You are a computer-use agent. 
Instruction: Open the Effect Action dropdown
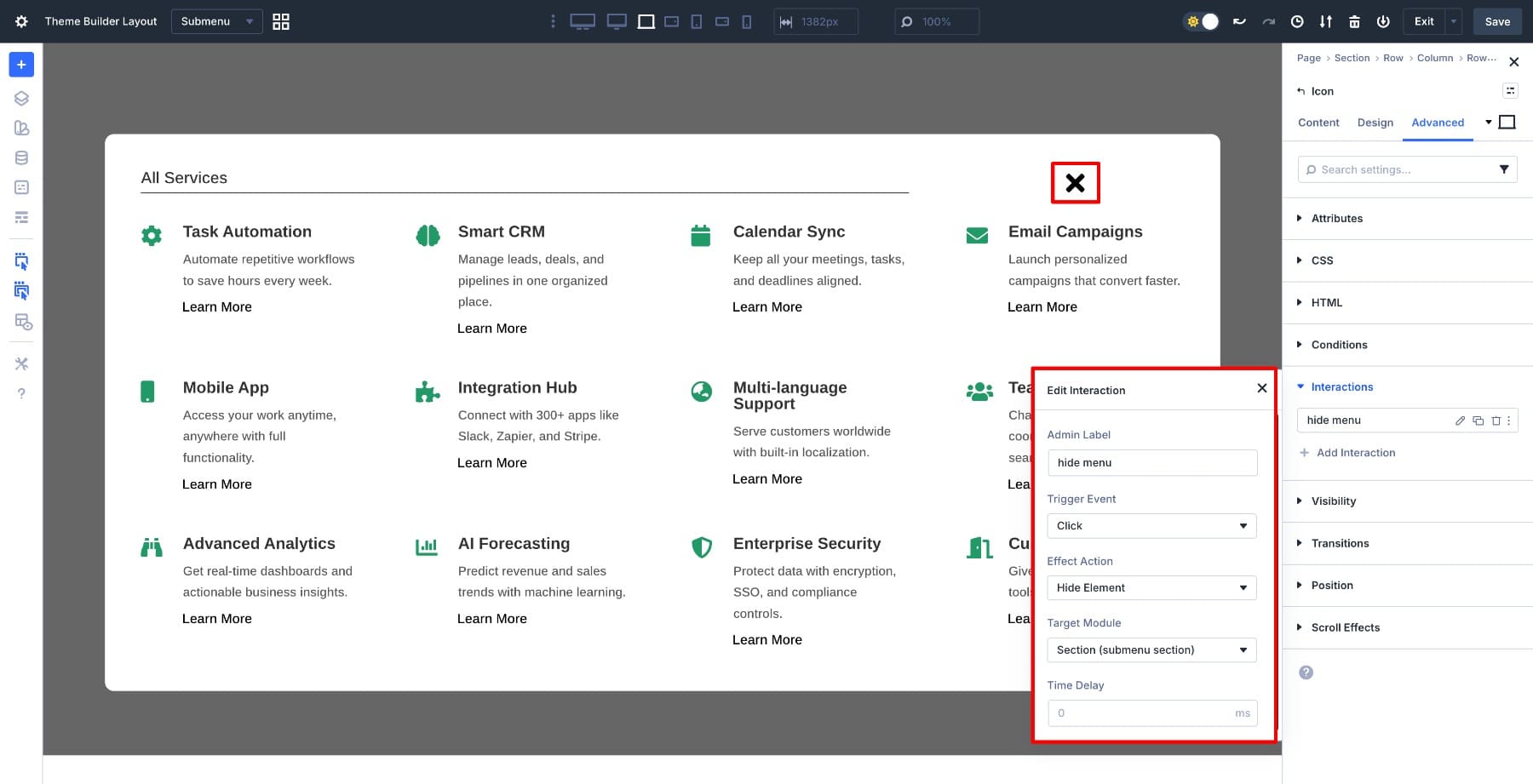point(1151,588)
